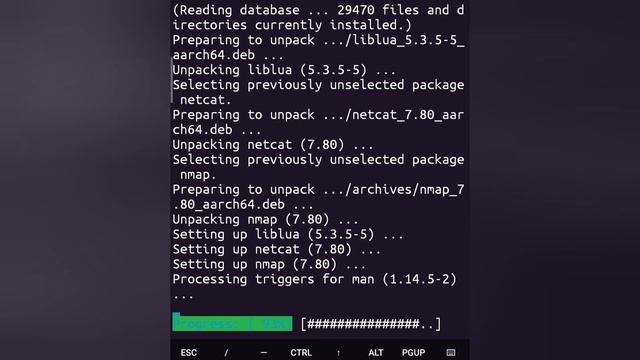Click the 'Unpacking liblua (5.3.5-5)' line
640x360 pixels.
[x=284, y=70]
